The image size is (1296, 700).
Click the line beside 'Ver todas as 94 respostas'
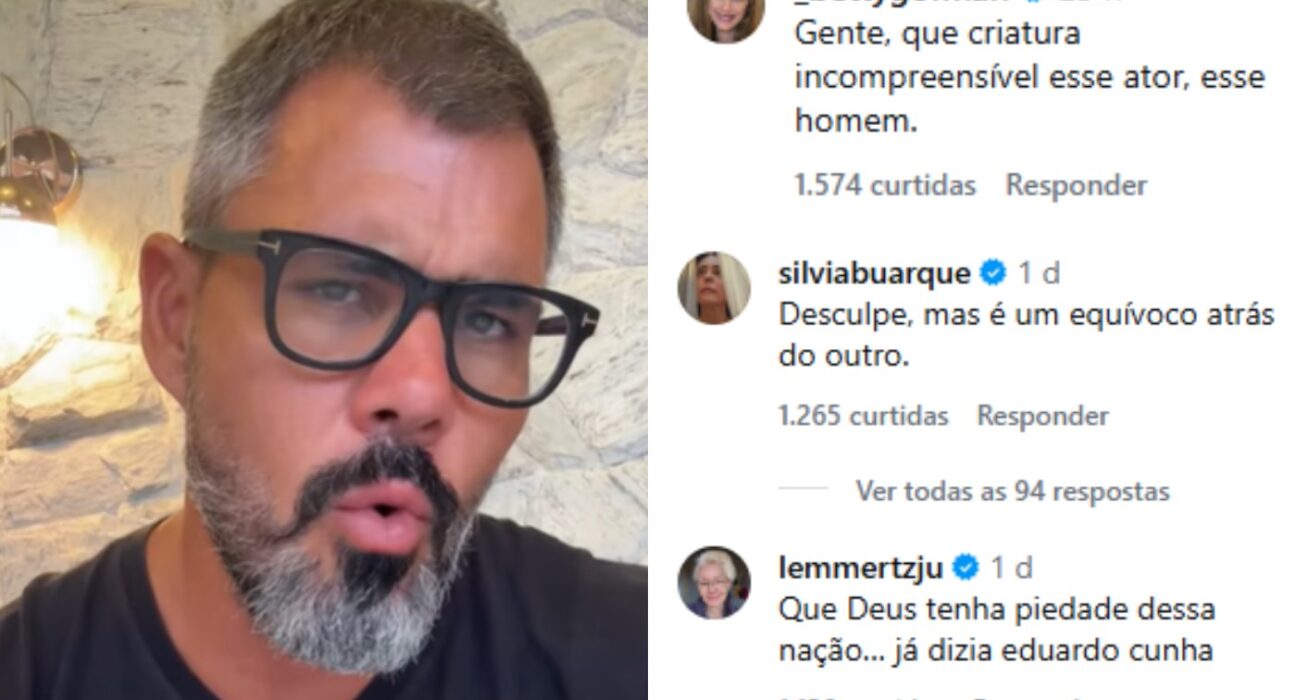click(x=803, y=491)
